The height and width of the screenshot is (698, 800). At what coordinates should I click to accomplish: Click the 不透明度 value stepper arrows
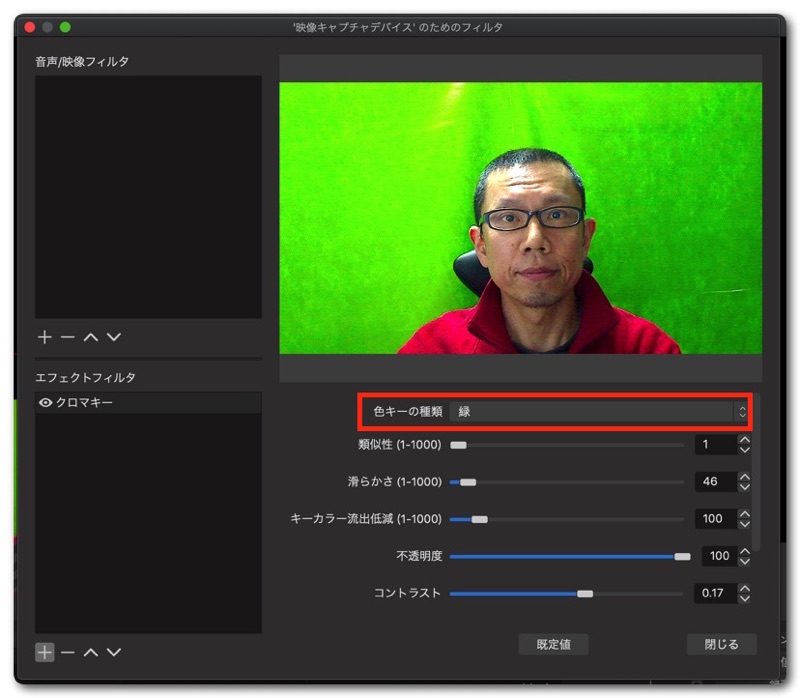[743, 555]
